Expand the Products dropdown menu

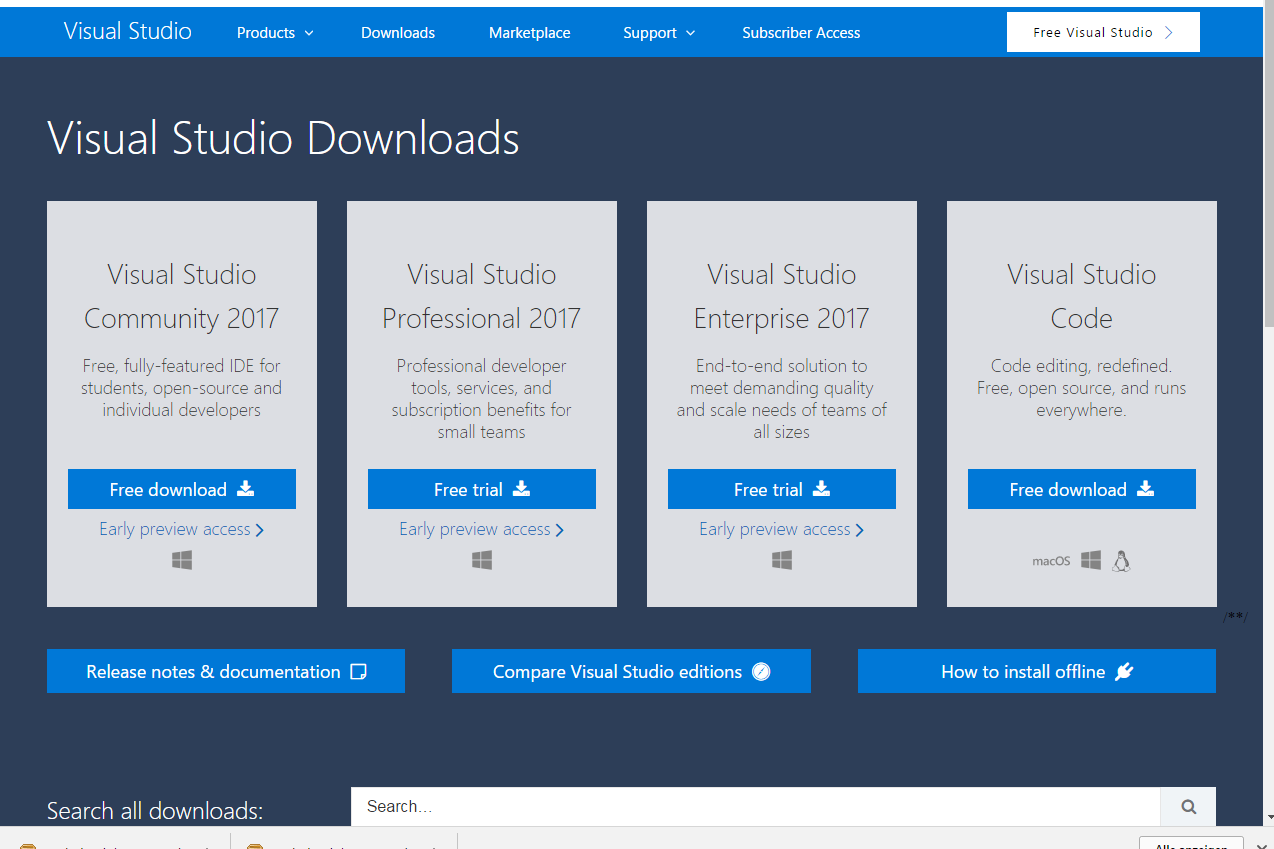275,33
